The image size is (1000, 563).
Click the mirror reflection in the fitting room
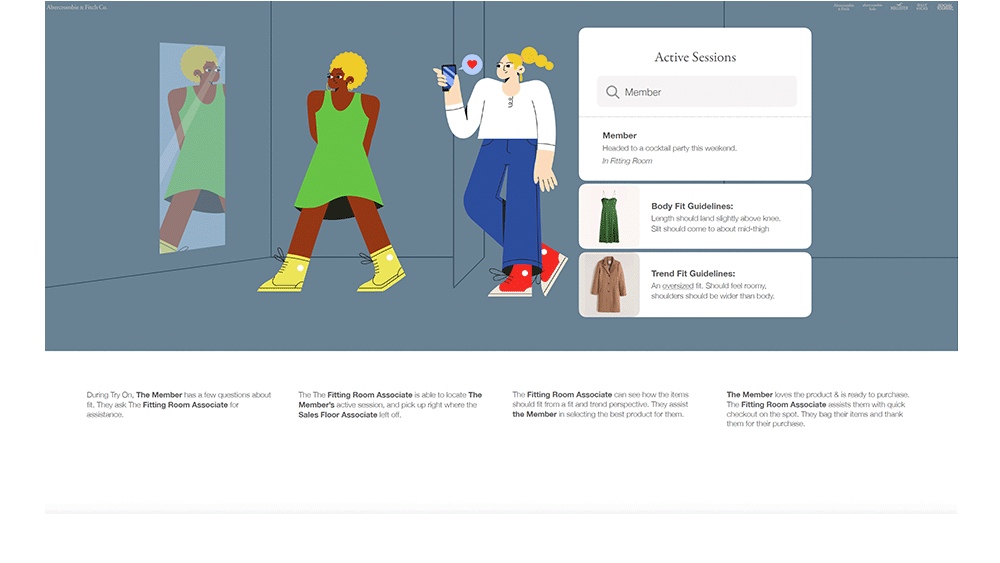pyautogui.click(x=192, y=150)
